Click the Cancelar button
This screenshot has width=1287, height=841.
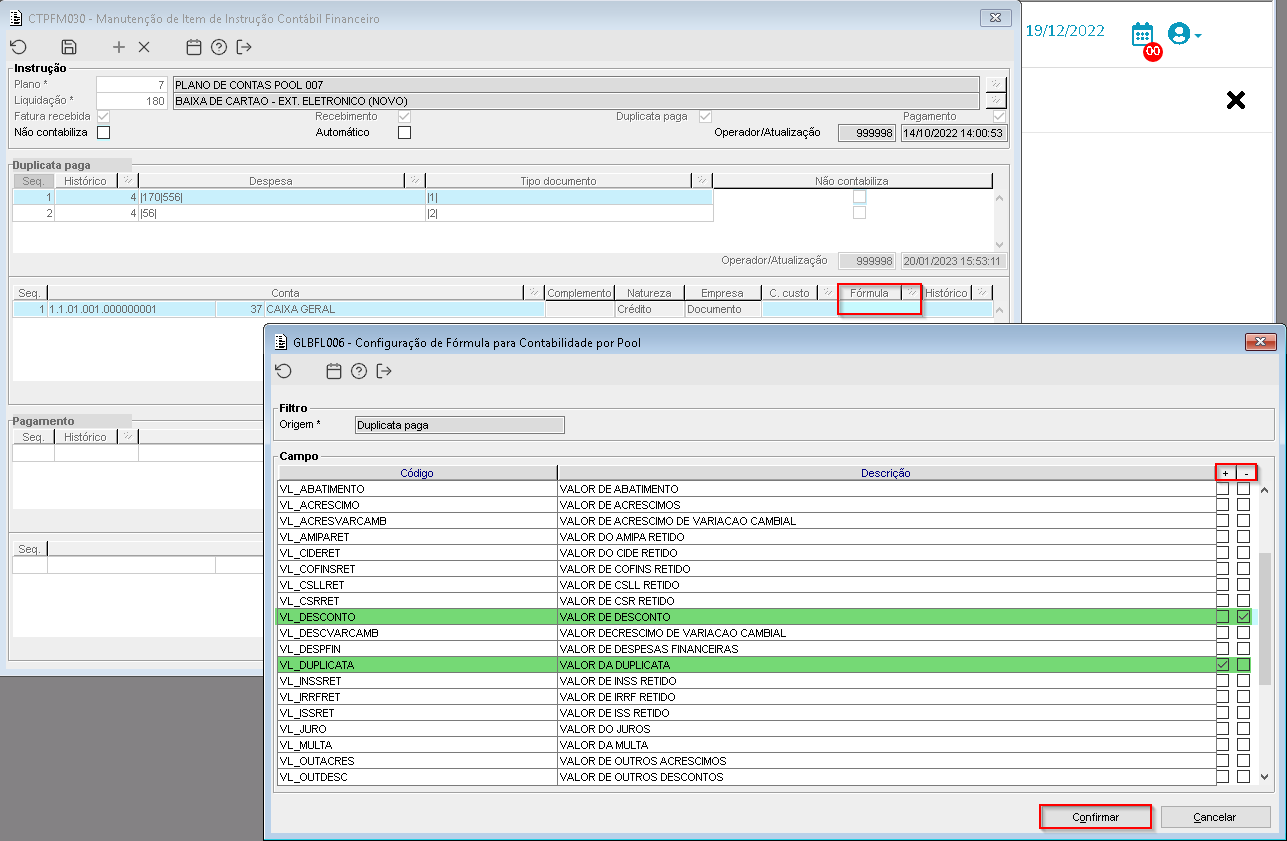[x=1215, y=817]
